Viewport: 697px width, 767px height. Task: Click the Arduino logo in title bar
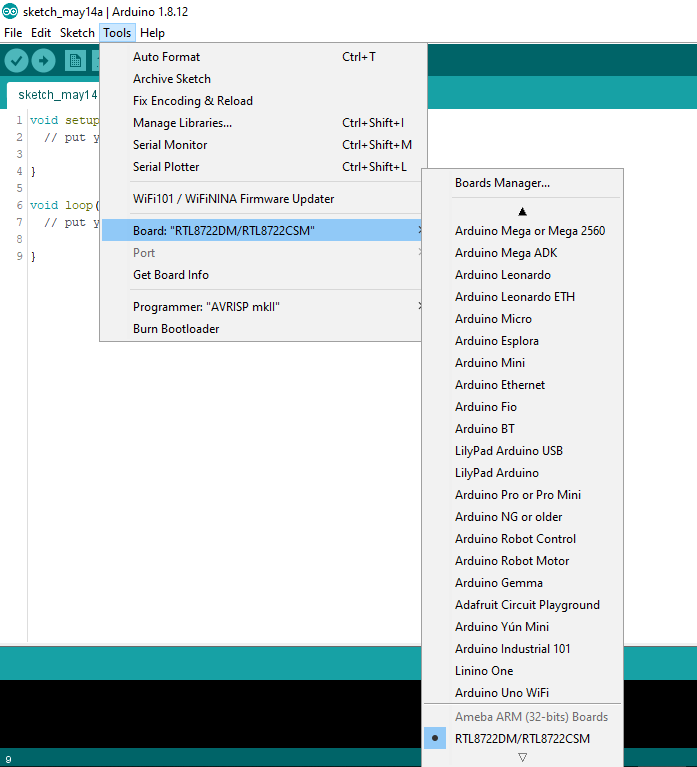point(10,11)
